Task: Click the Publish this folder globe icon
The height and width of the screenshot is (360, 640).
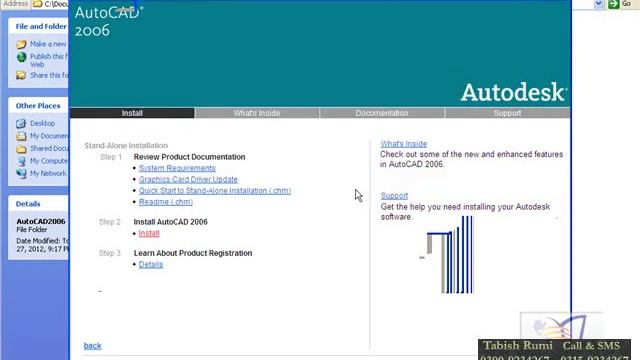Action: [x=21, y=57]
